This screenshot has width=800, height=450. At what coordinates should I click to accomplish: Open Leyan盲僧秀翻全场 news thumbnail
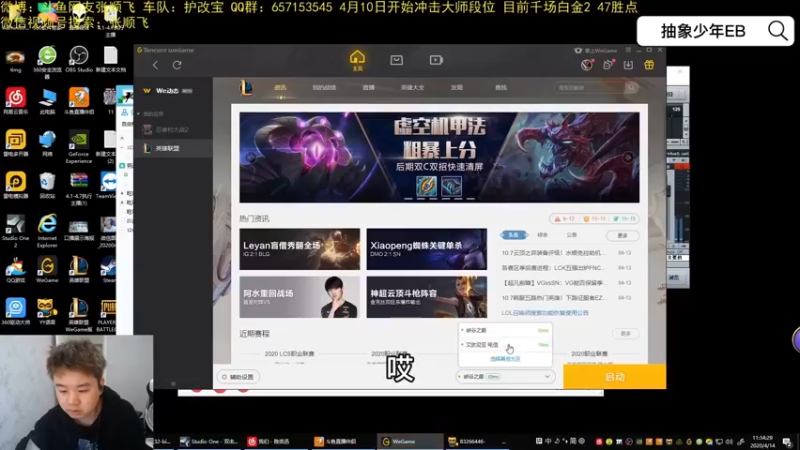tap(299, 249)
